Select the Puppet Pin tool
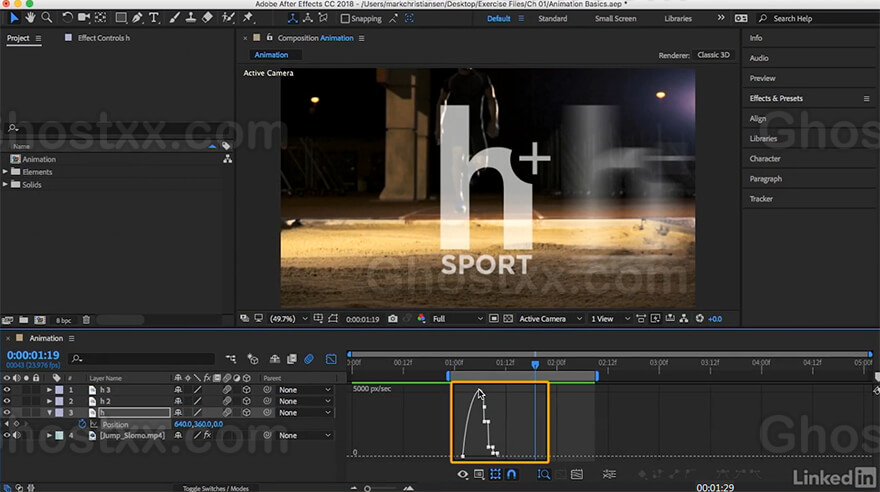 tap(248, 18)
